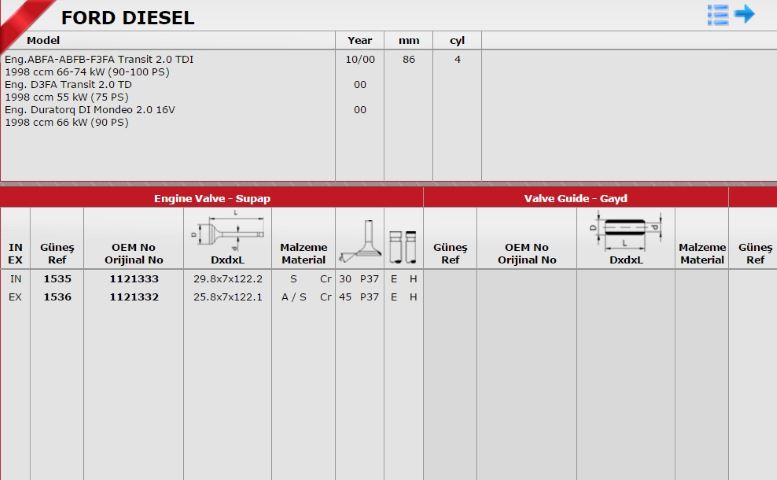
Task: Click OEM number 1121333
Action: click(134, 279)
